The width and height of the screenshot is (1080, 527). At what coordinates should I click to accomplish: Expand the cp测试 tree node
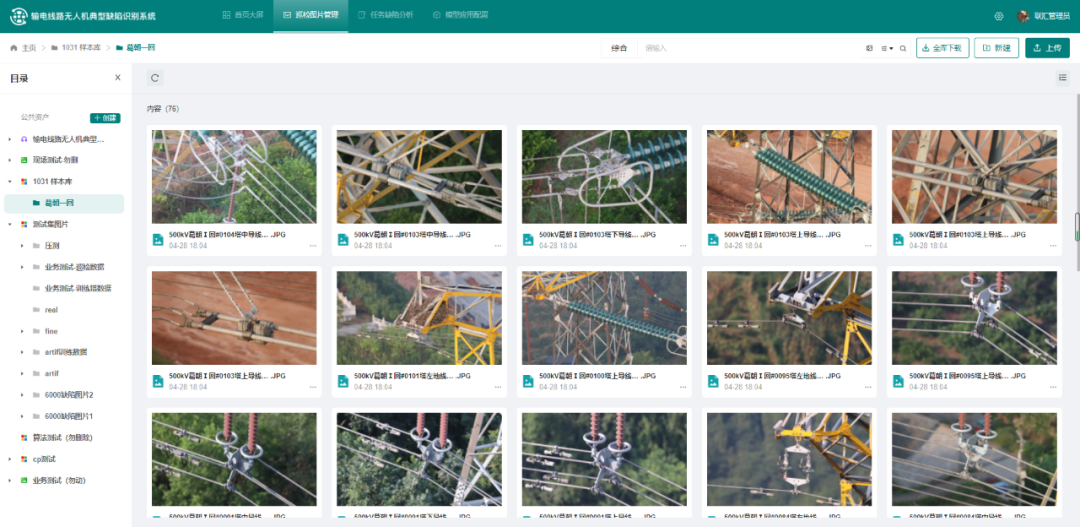pyautogui.click(x=10, y=459)
